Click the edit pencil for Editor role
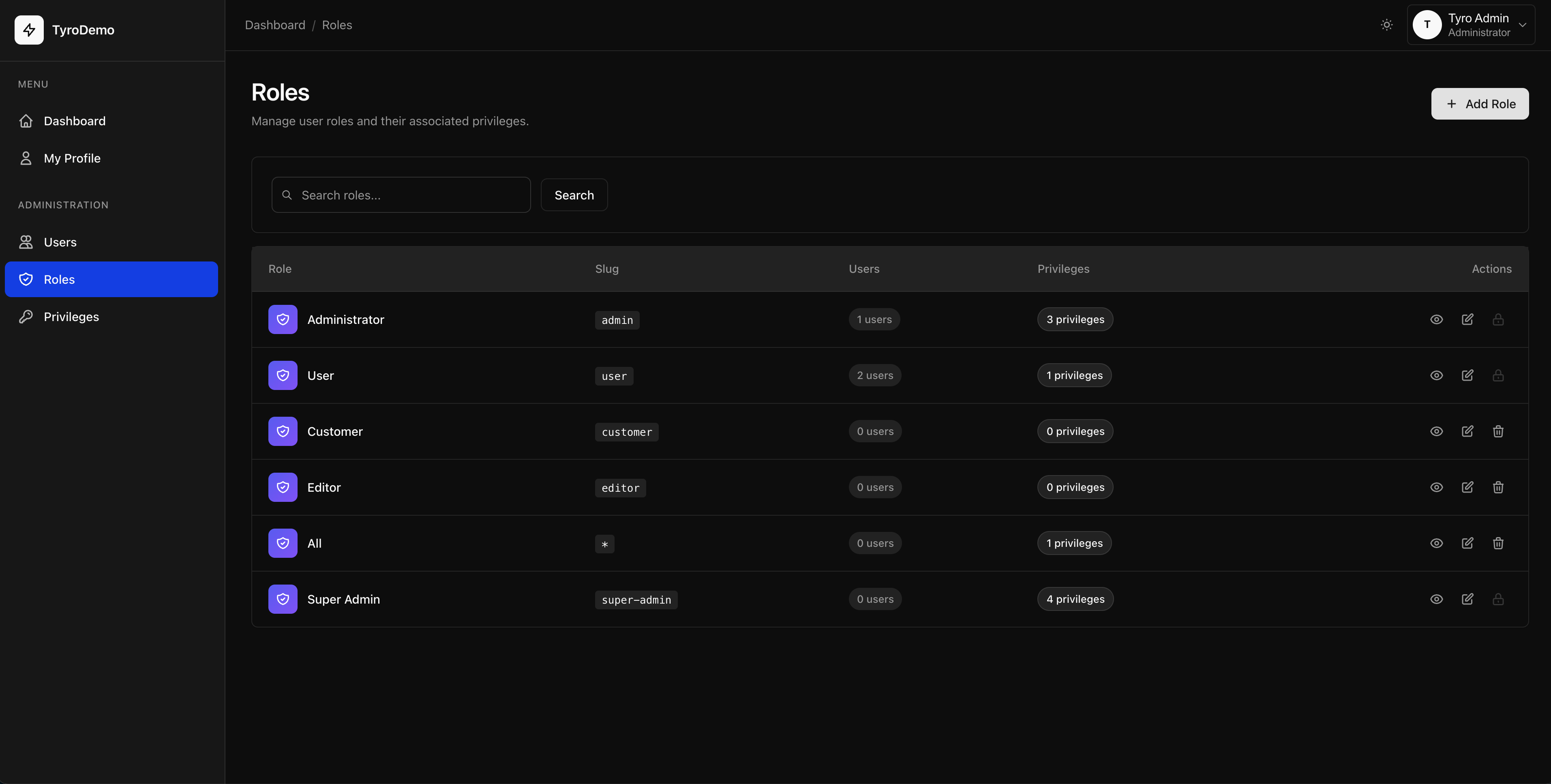Viewport: 1551px width, 784px height. (x=1467, y=487)
